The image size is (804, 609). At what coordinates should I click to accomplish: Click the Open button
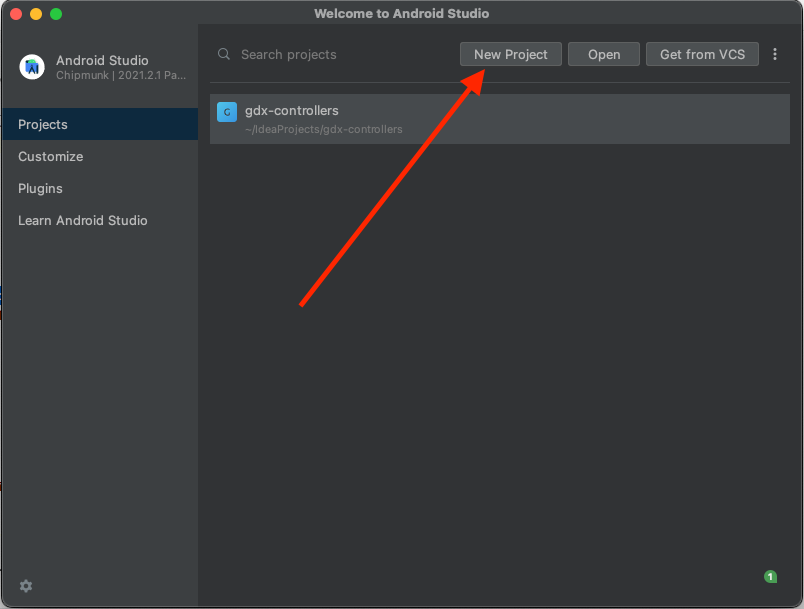[x=604, y=54]
